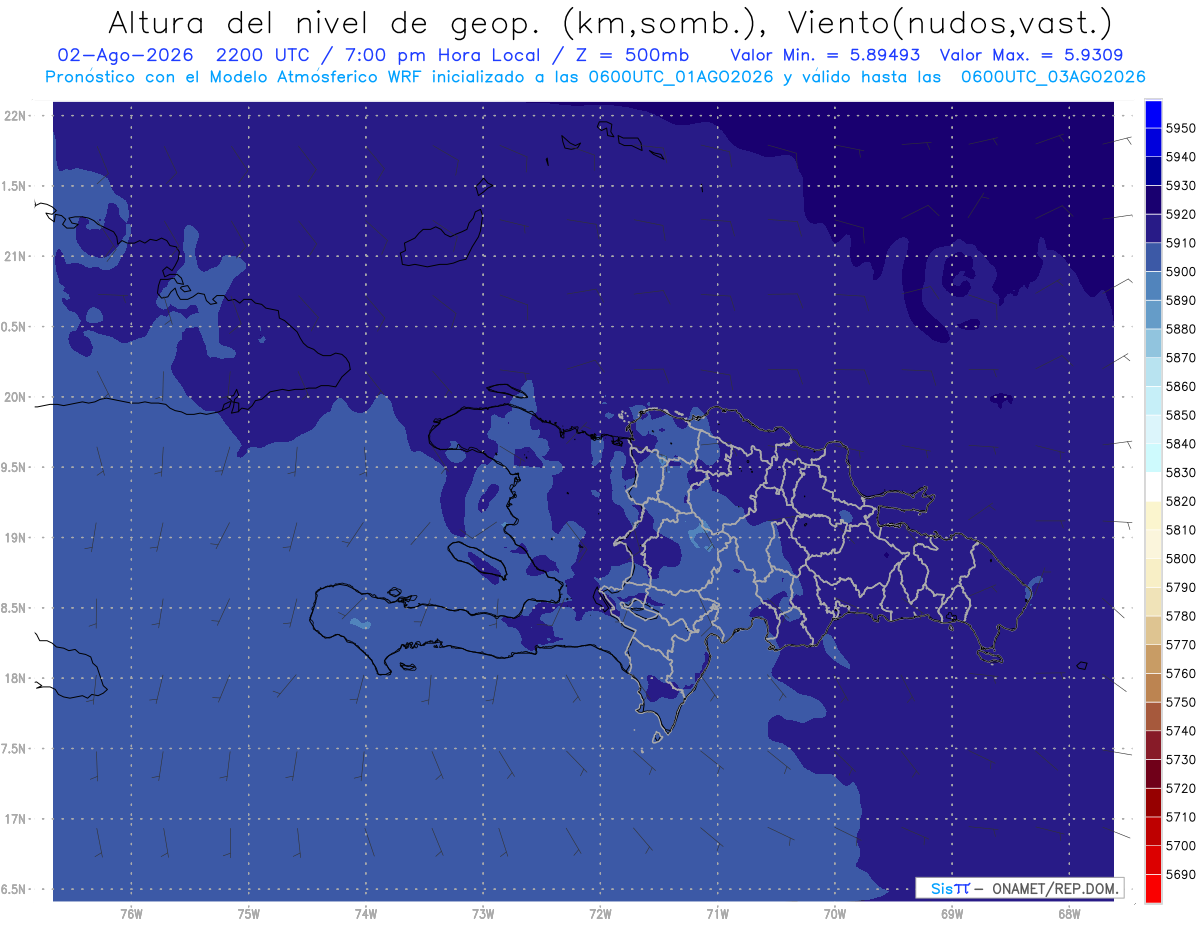Click the '73W' longitude label
1200x927 pixels.
[x=483, y=914]
